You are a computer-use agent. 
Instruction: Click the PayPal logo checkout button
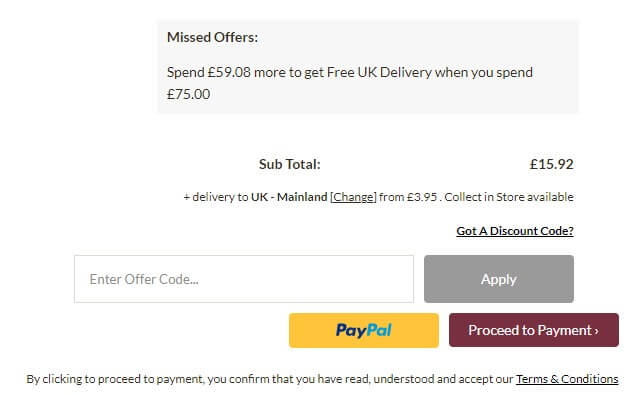pos(363,330)
